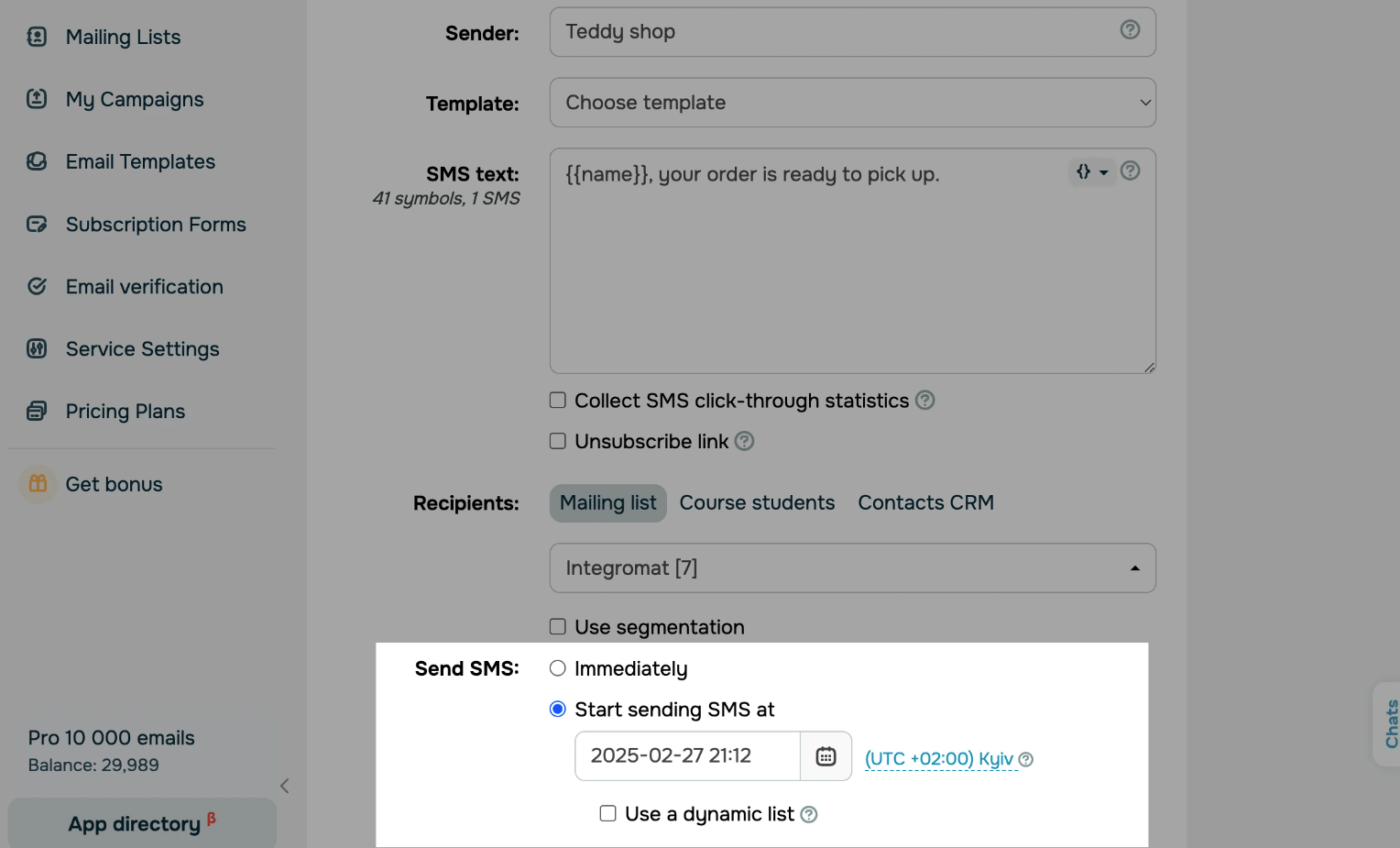Switch to the Course students tab
This screenshot has width=1400, height=848.
tap(757, 503)
